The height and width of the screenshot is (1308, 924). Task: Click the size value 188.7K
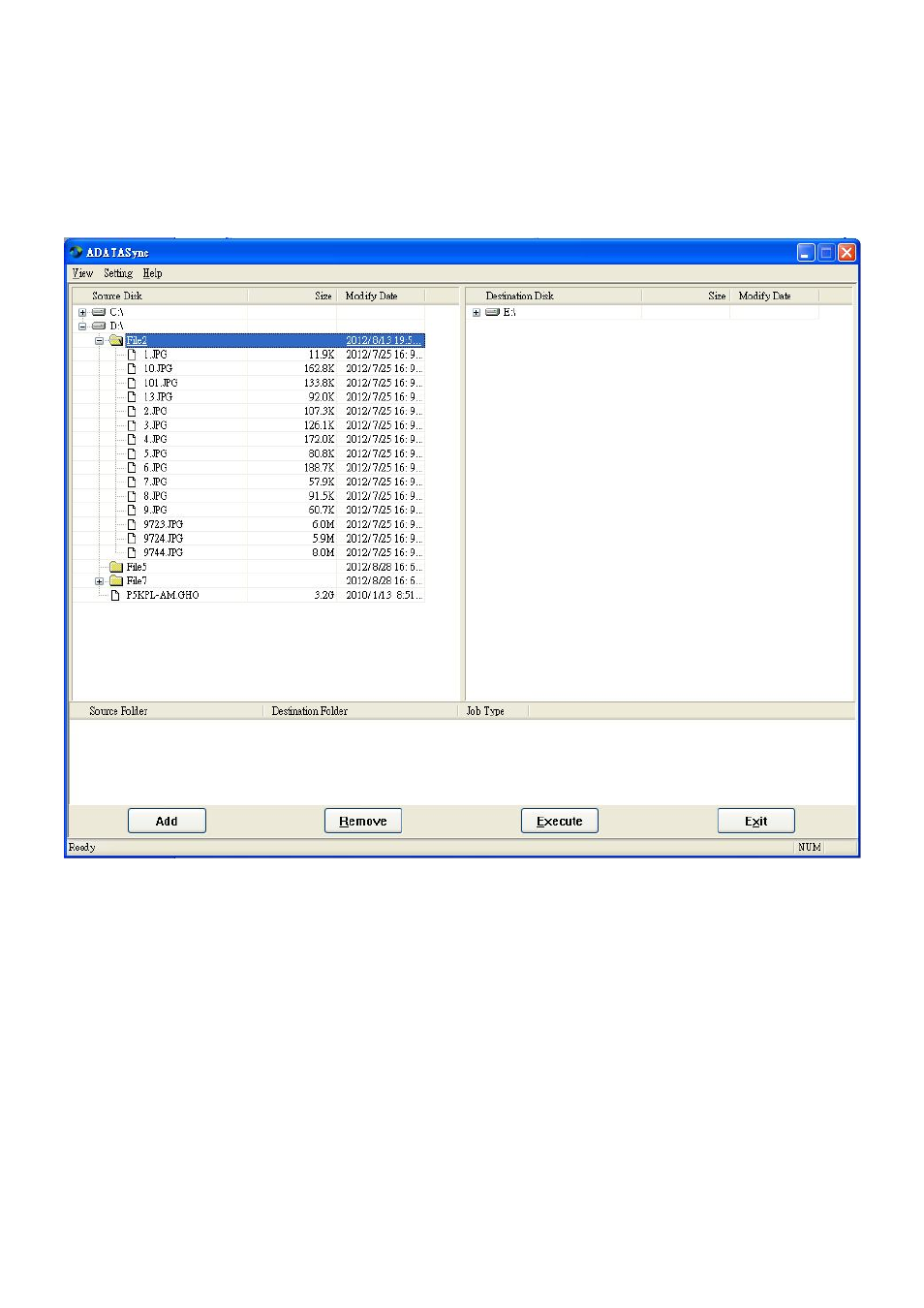pos(320,467)
